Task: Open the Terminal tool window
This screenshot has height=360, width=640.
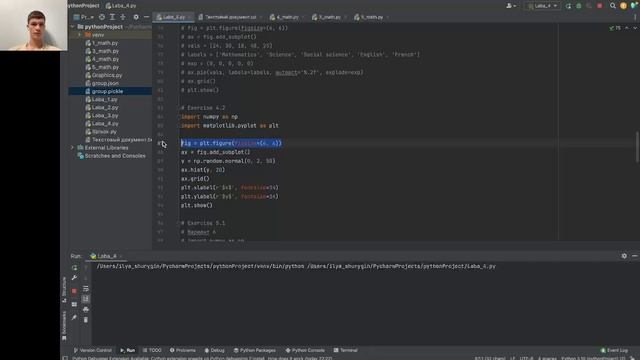Action: point(345,350)
